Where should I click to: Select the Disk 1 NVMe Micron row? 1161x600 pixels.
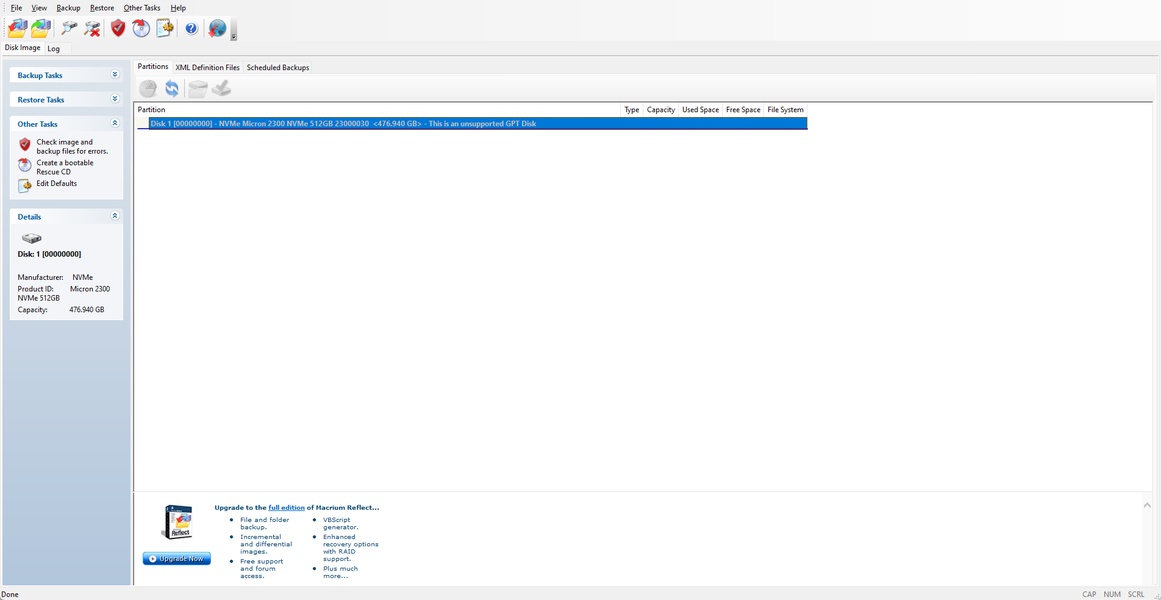470,124
